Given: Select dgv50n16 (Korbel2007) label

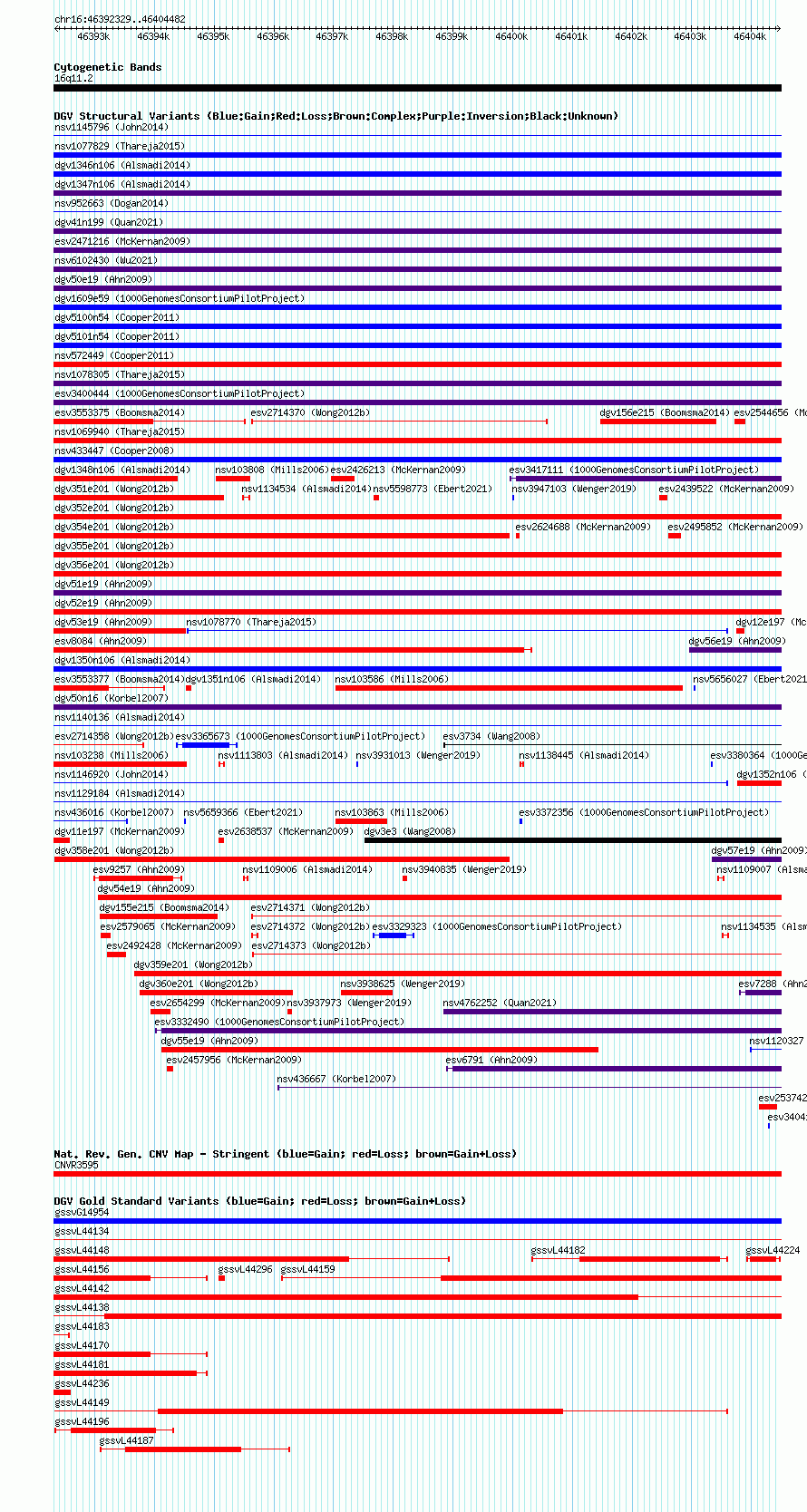Looking at the screenshot, I should coord(111,698).
